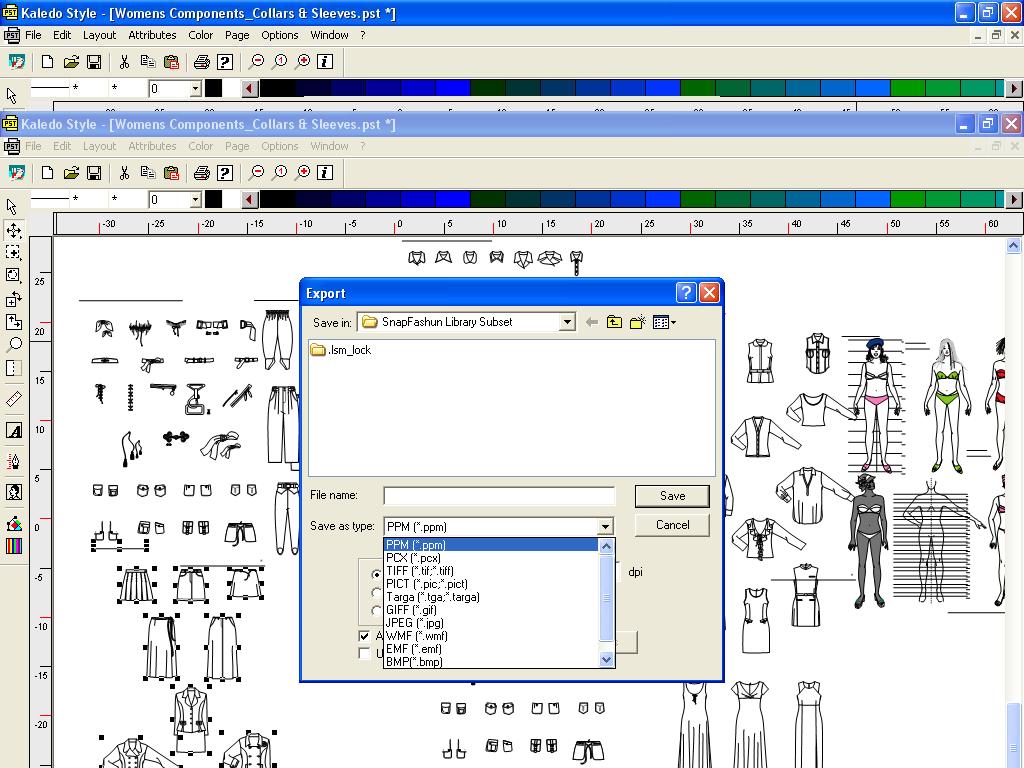
Task: Select the dashed-rectangle selection tool
Action: 13,253
